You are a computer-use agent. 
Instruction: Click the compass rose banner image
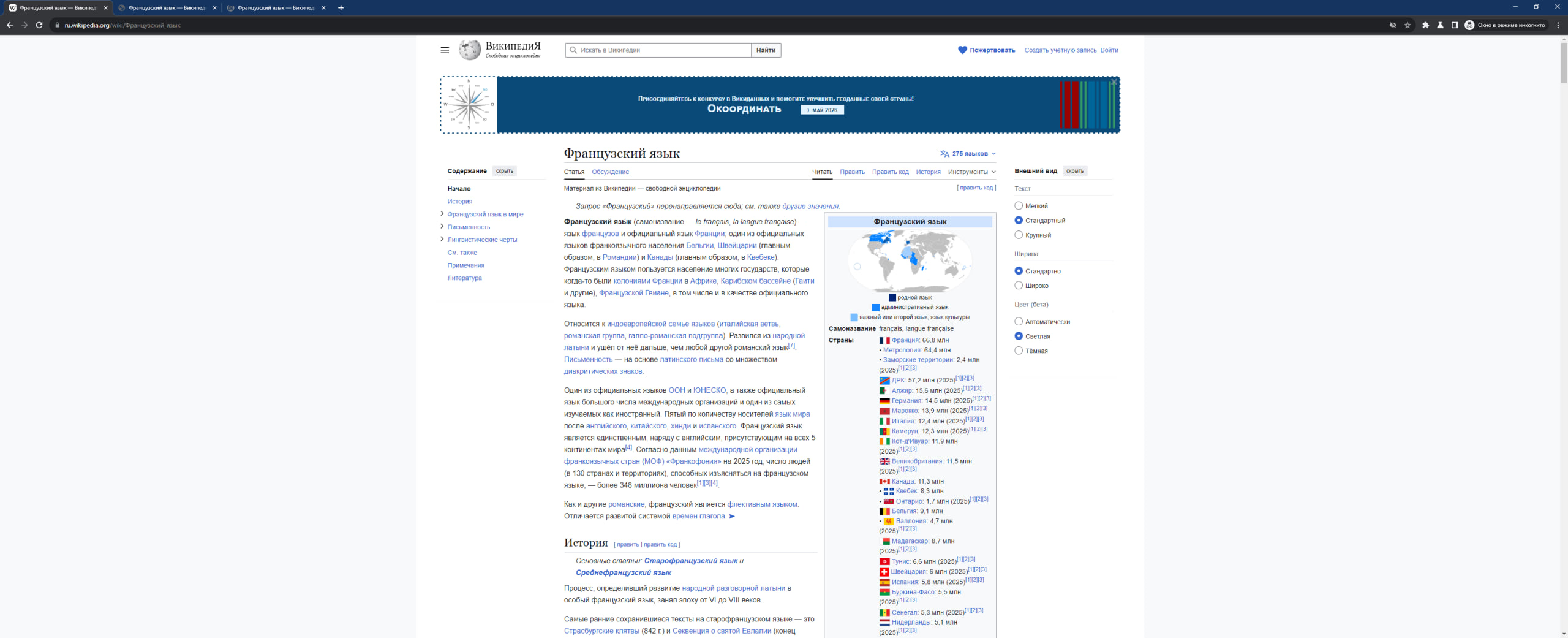click(469, 105)
